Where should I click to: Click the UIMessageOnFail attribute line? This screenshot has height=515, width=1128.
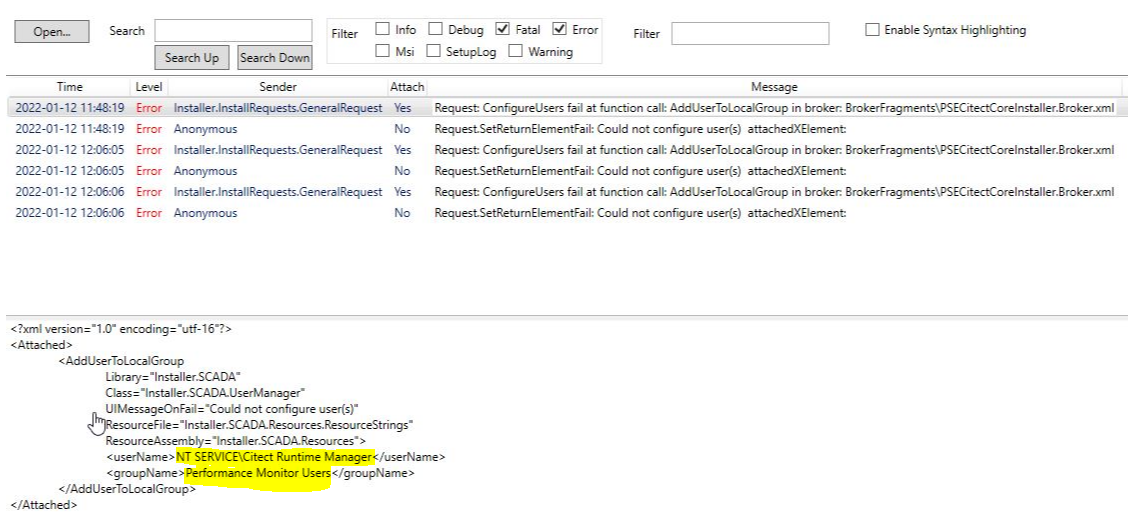(x=232, y=409)
